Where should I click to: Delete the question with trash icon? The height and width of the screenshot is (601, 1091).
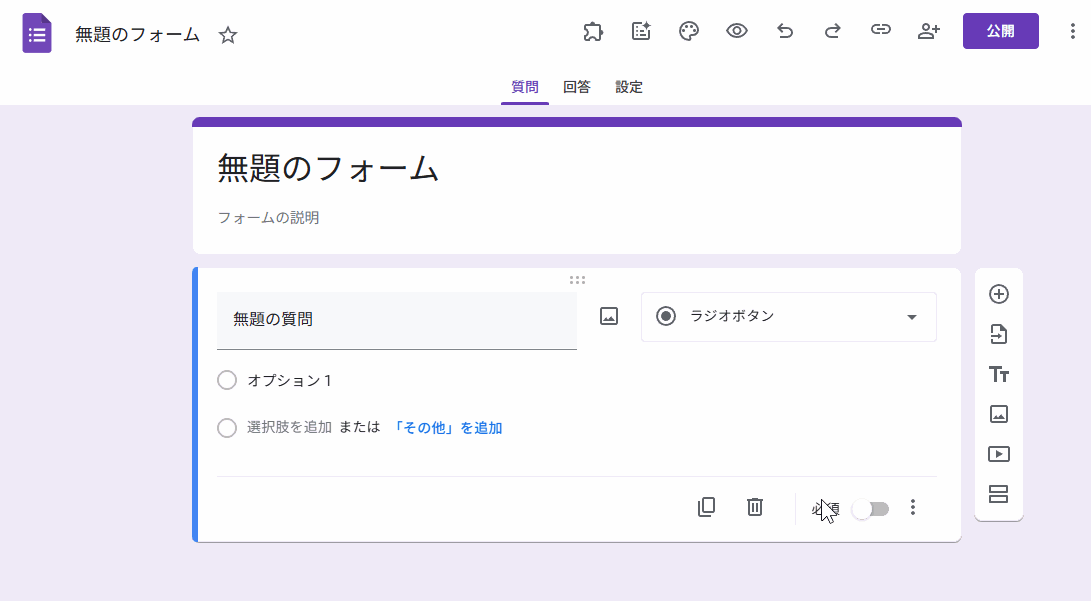coord(755,508)
